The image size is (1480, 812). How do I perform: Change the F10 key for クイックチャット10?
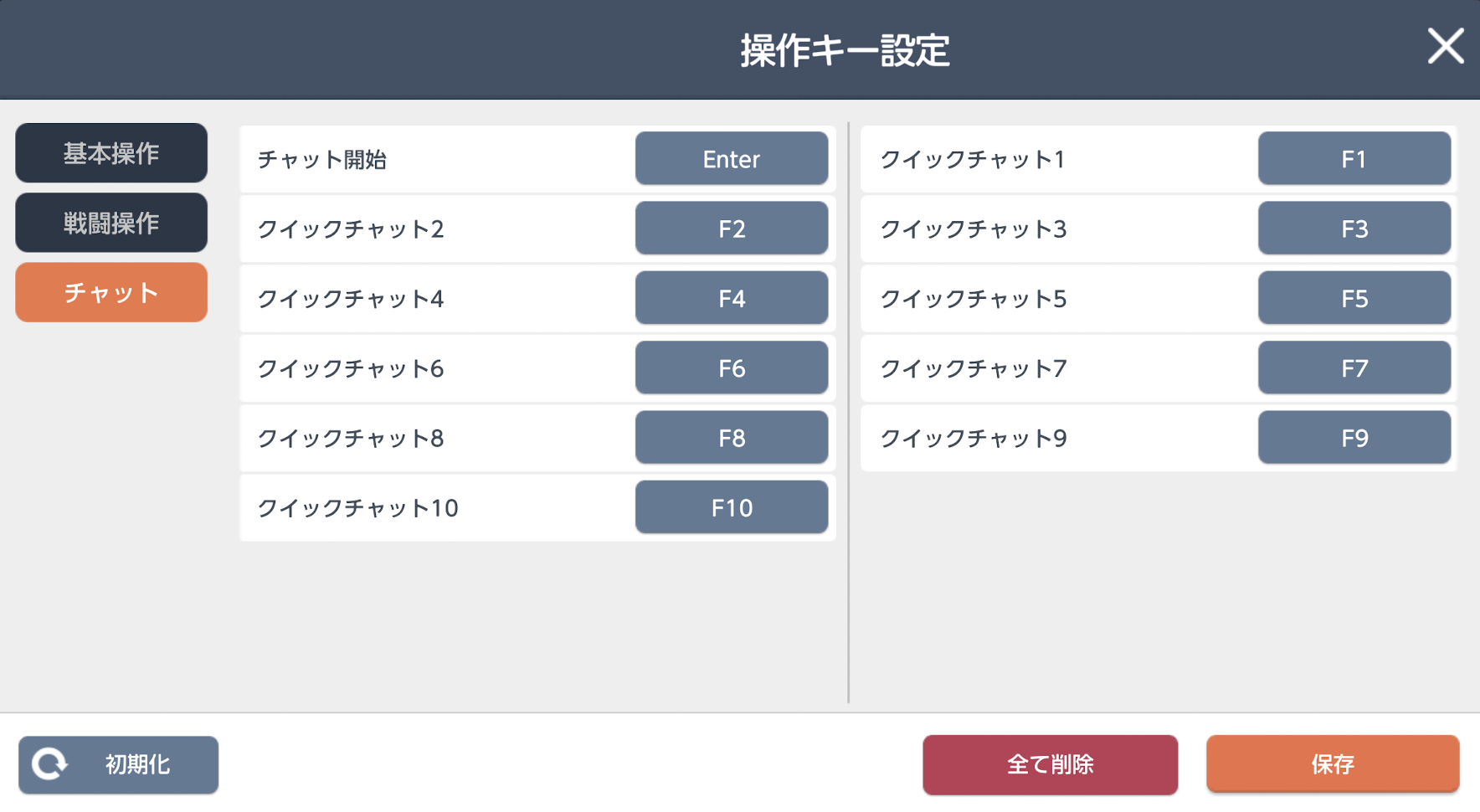coord(731,507)
